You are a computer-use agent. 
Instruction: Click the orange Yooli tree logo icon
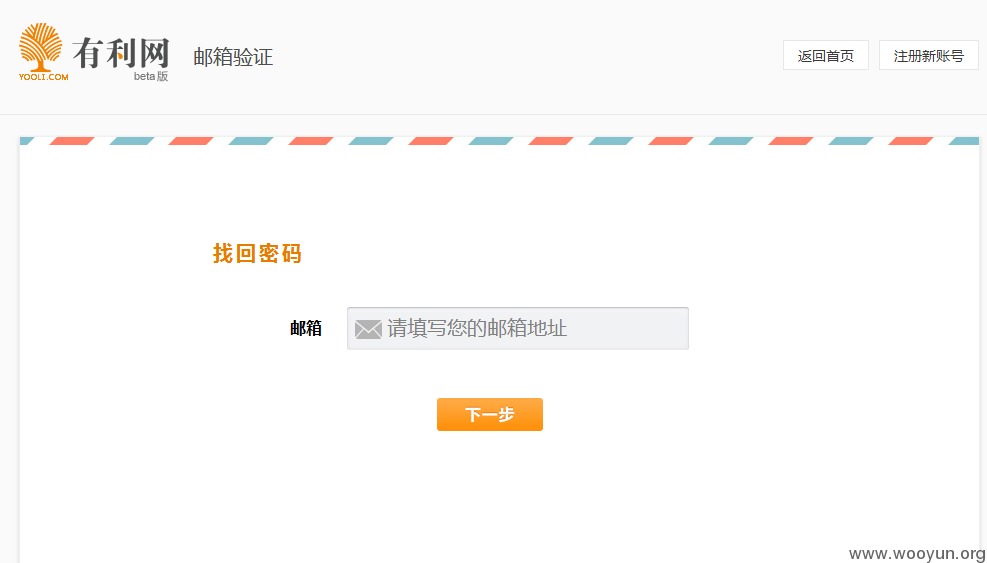click(40, 47)
